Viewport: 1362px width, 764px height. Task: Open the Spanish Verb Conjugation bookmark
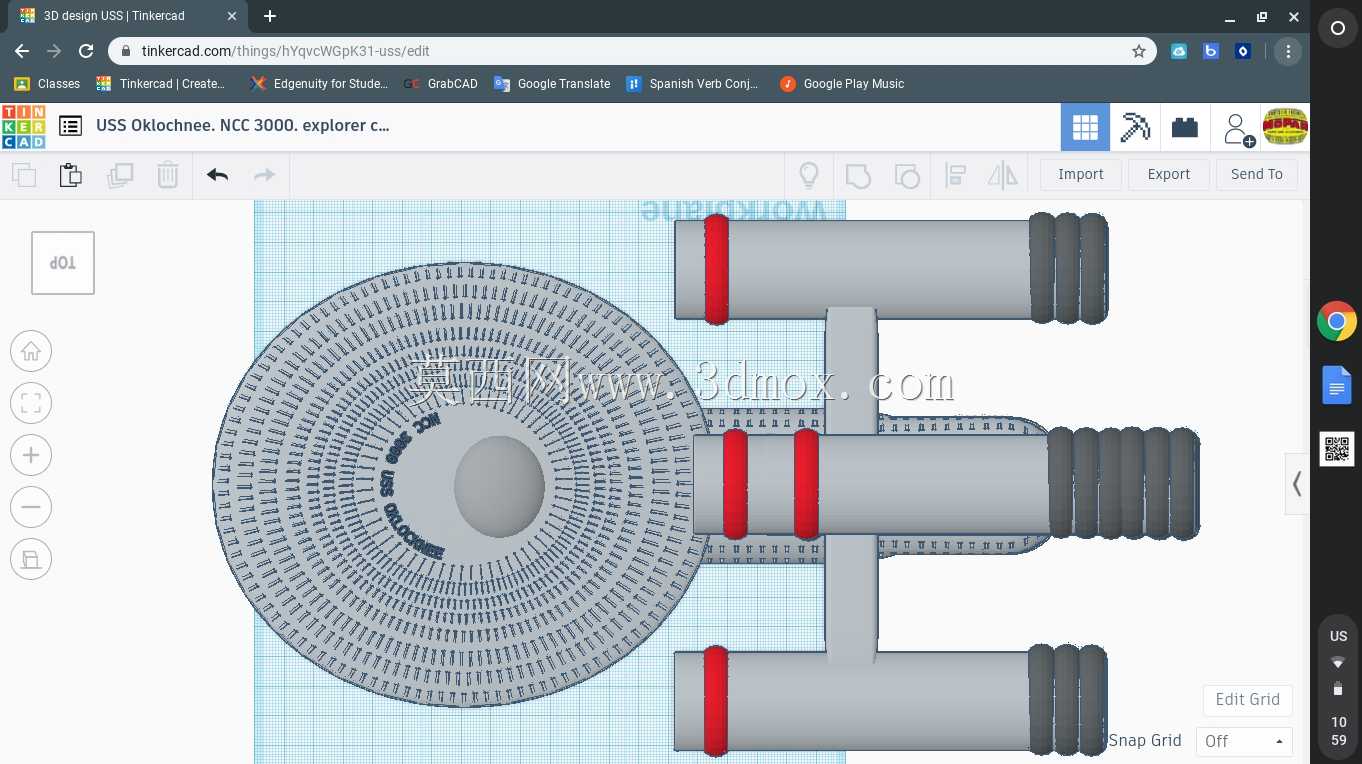point(692,84)
